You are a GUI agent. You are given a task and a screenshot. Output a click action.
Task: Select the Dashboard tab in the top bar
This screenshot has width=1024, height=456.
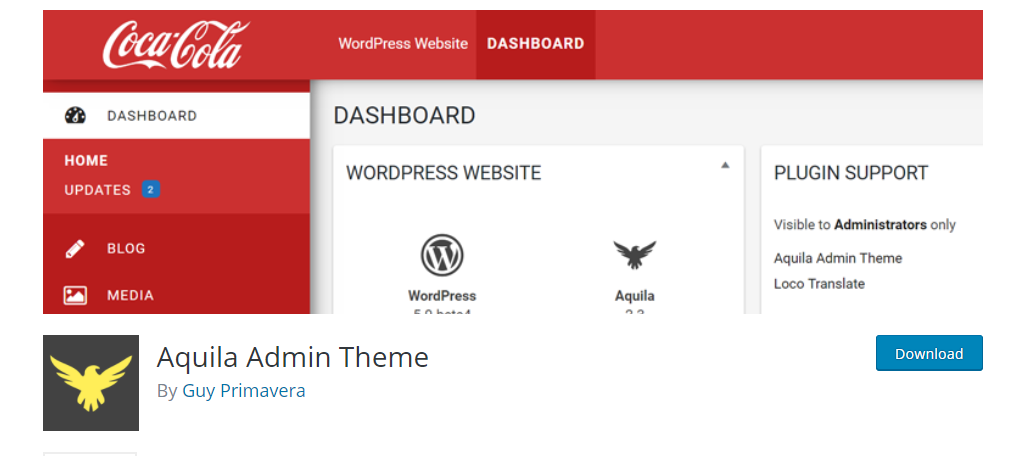[535, 44]
